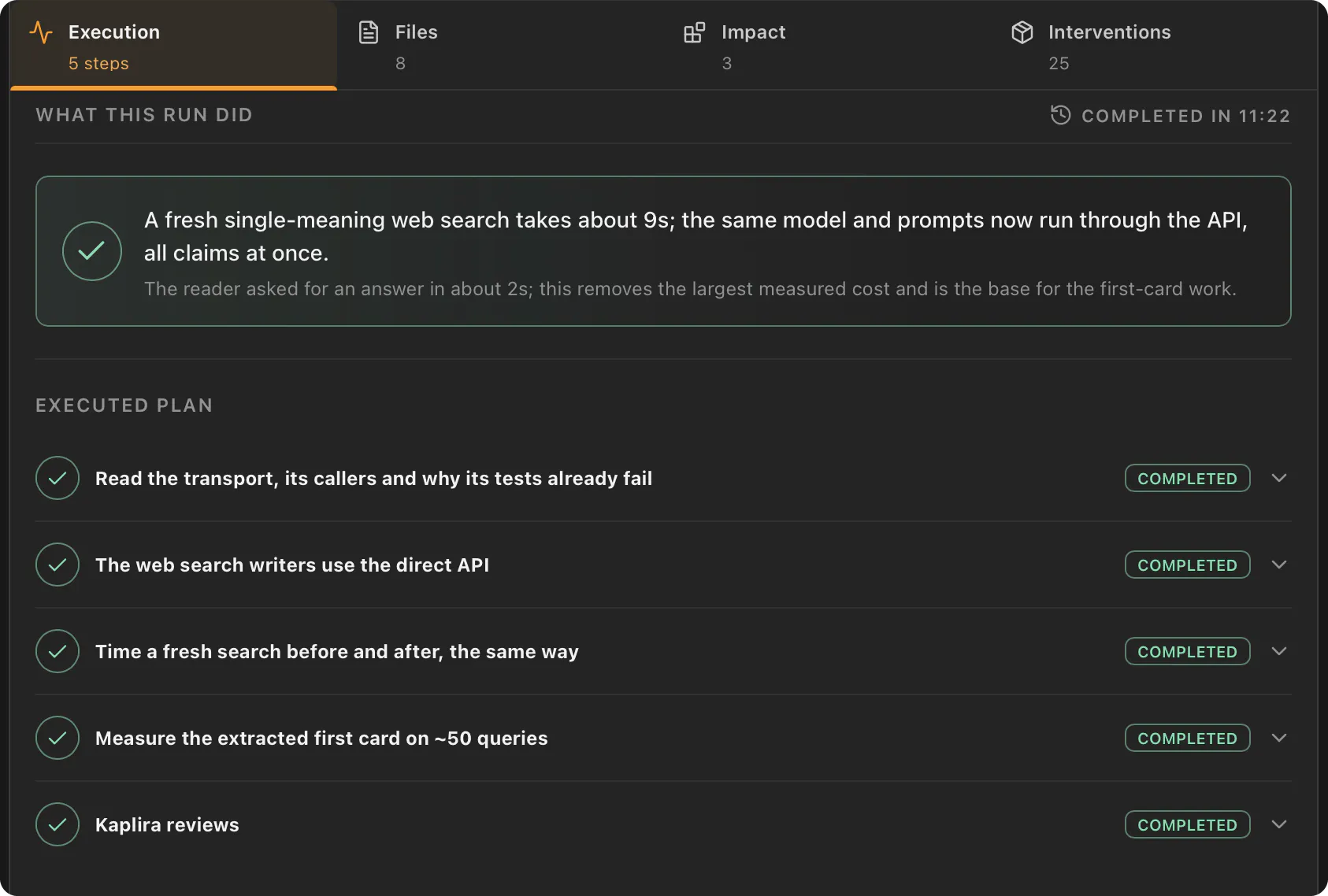Click summary subtext 'The reader asked for an answer'
The image size is (1328, 896).
pos(690,289)
